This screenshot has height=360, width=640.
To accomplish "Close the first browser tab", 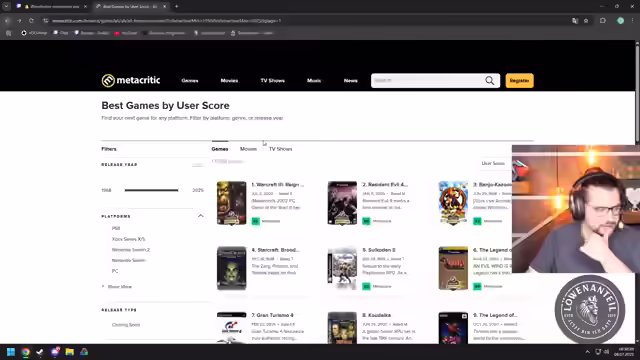I will pos(85,7).
